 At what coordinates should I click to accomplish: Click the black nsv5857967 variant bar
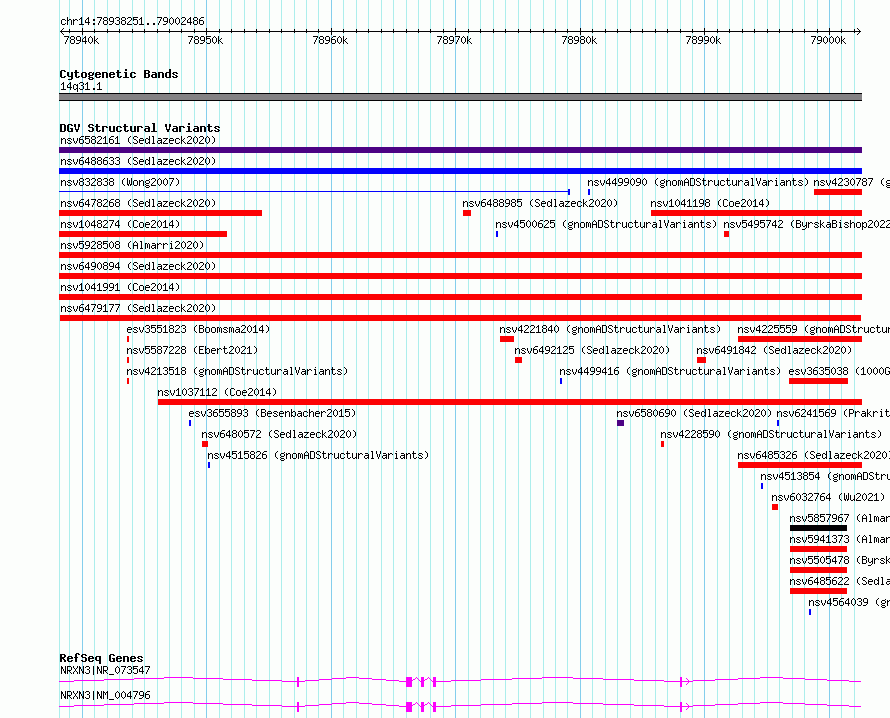click(x=818, y=528)
